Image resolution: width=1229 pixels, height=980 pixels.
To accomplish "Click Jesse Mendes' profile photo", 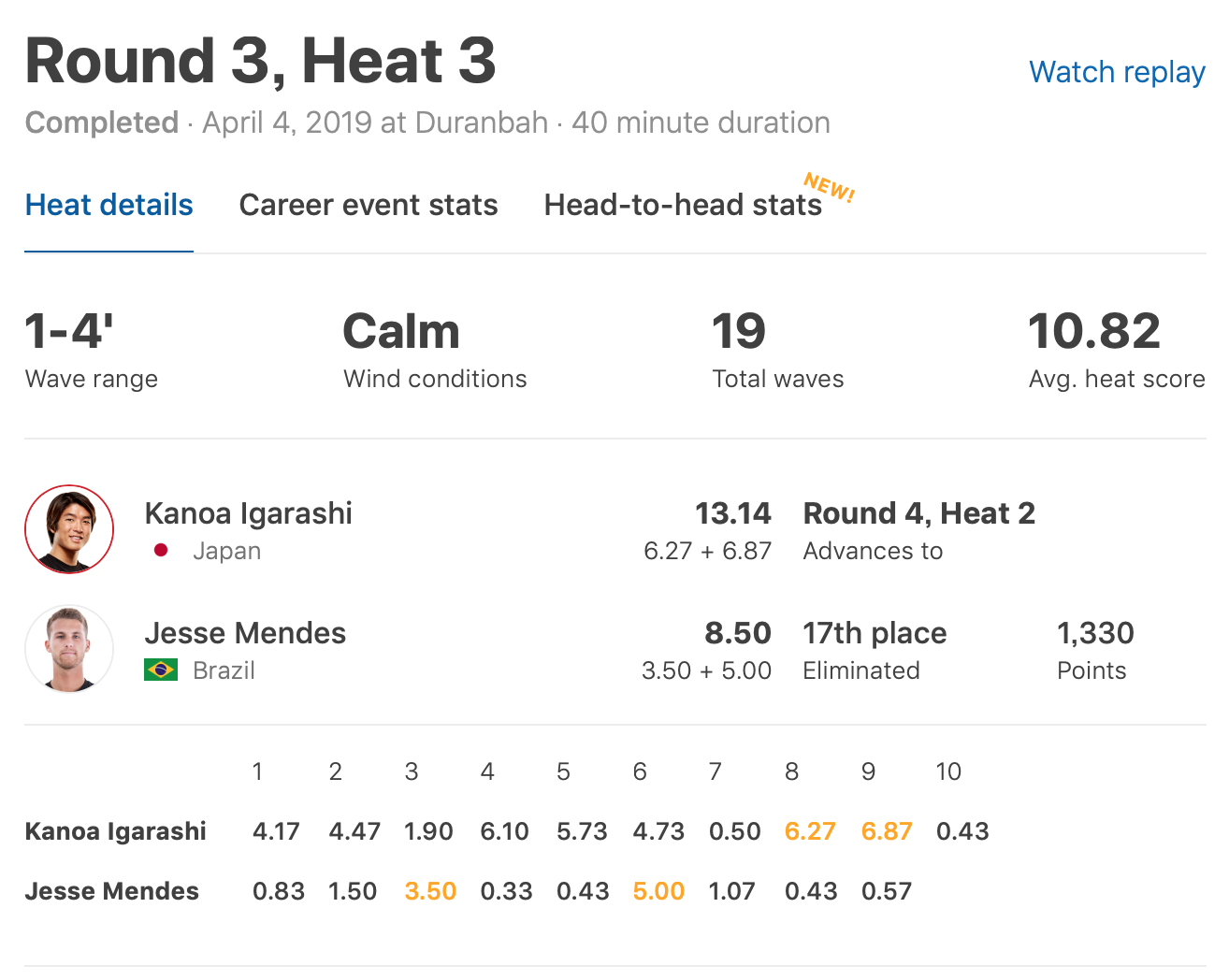I will pos(69,649).
